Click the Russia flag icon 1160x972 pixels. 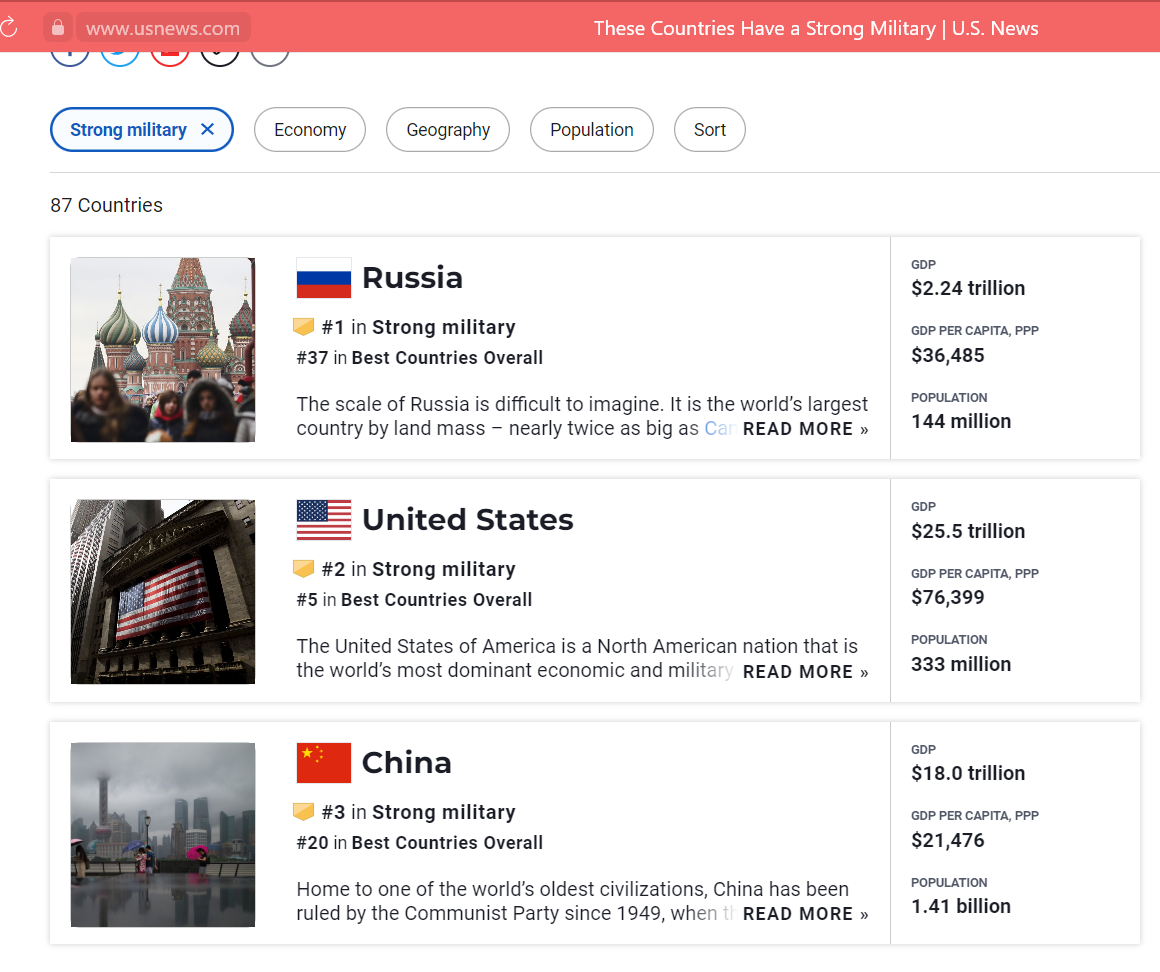324,278
